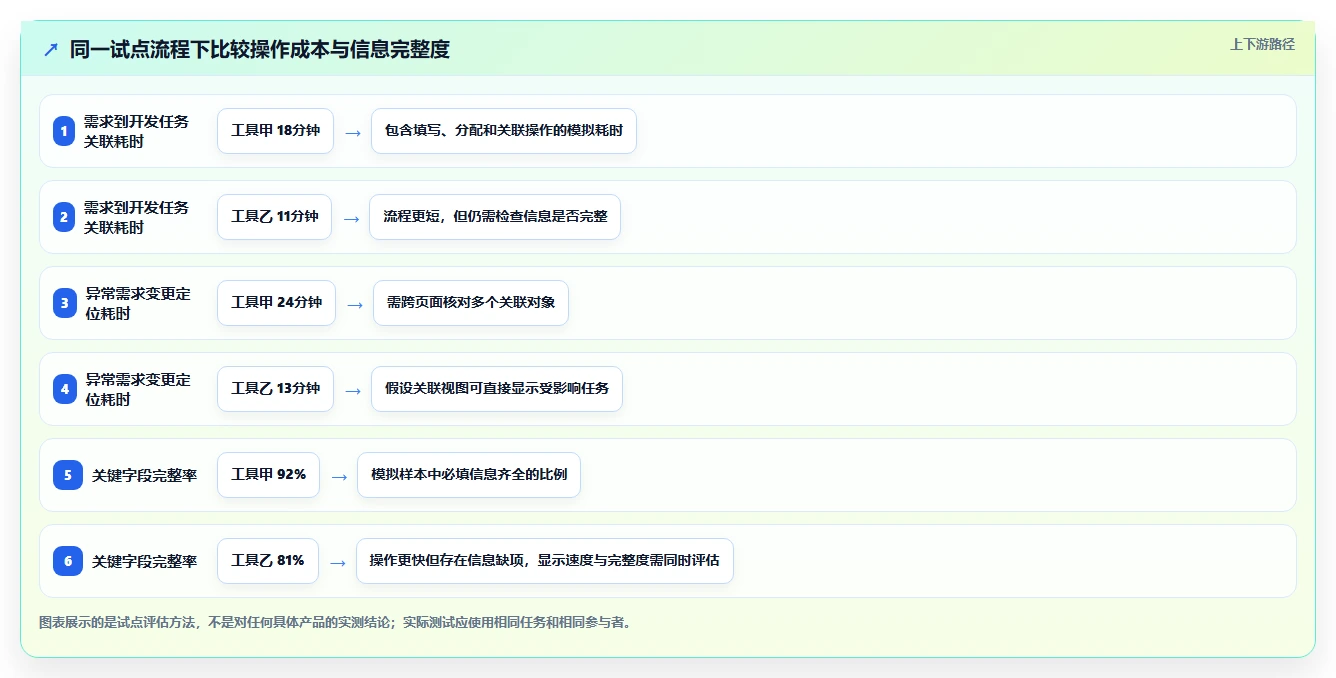The height and width of the screenshot is (678, 1336).
Task: Click the 工具乙 81% chip
Action: [267, 561]
